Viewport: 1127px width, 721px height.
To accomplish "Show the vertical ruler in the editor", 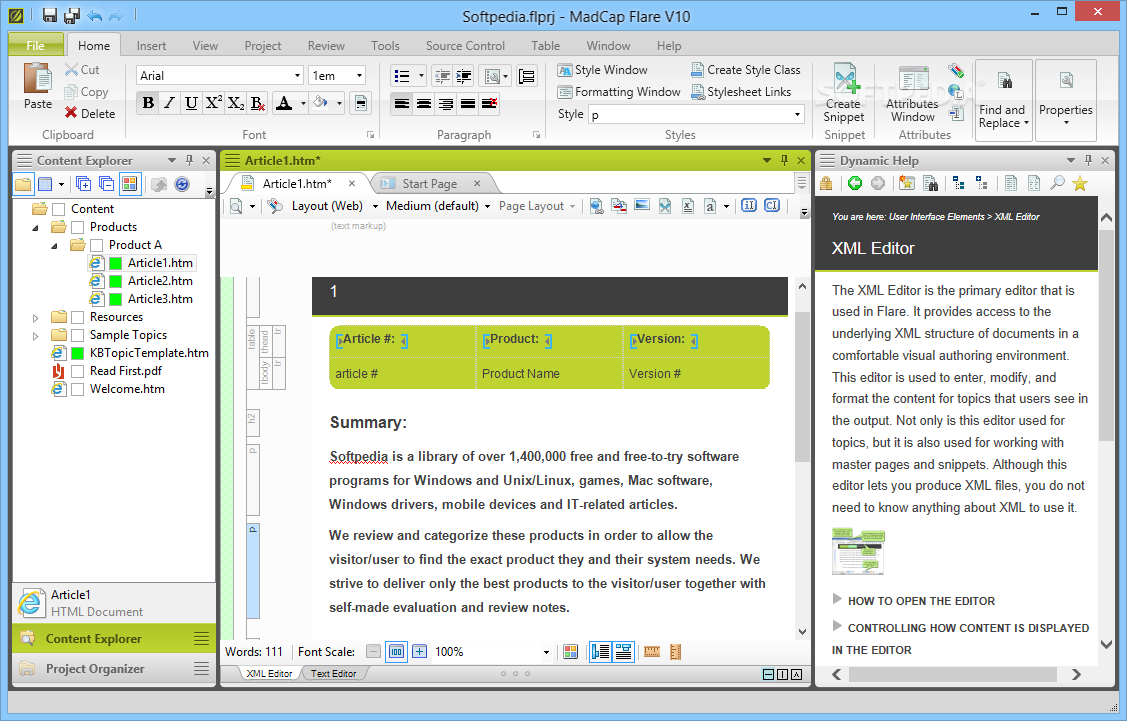I will tap(675, 652).
